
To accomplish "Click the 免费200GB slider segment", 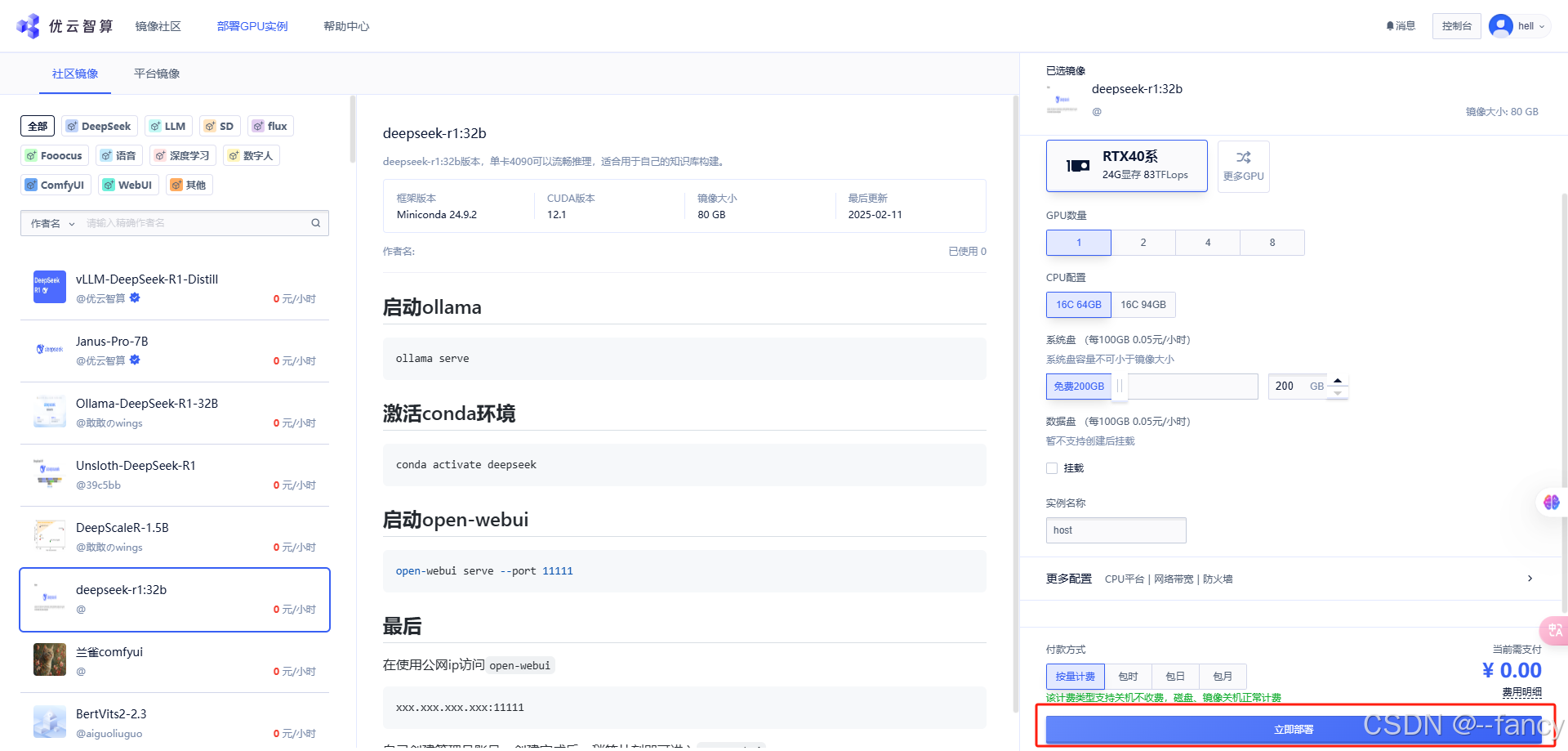I will (x=1079, y=387).
